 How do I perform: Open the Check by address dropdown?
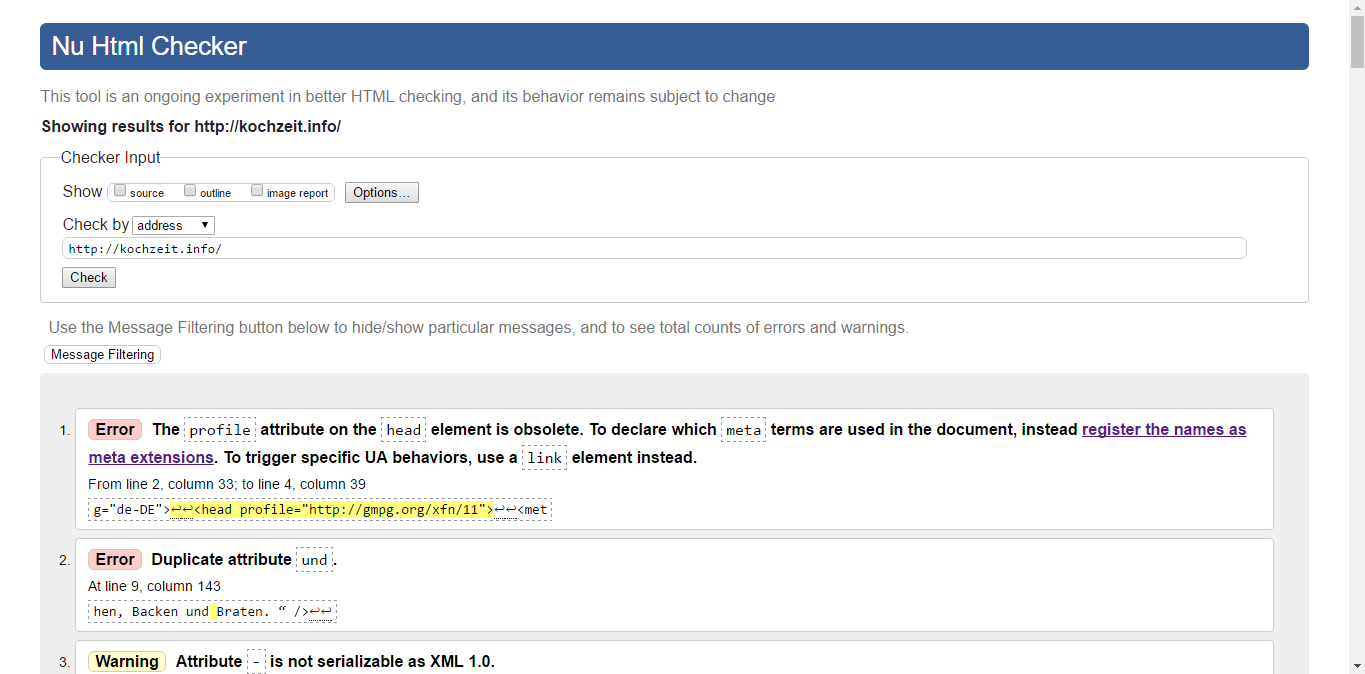[173, 225]
